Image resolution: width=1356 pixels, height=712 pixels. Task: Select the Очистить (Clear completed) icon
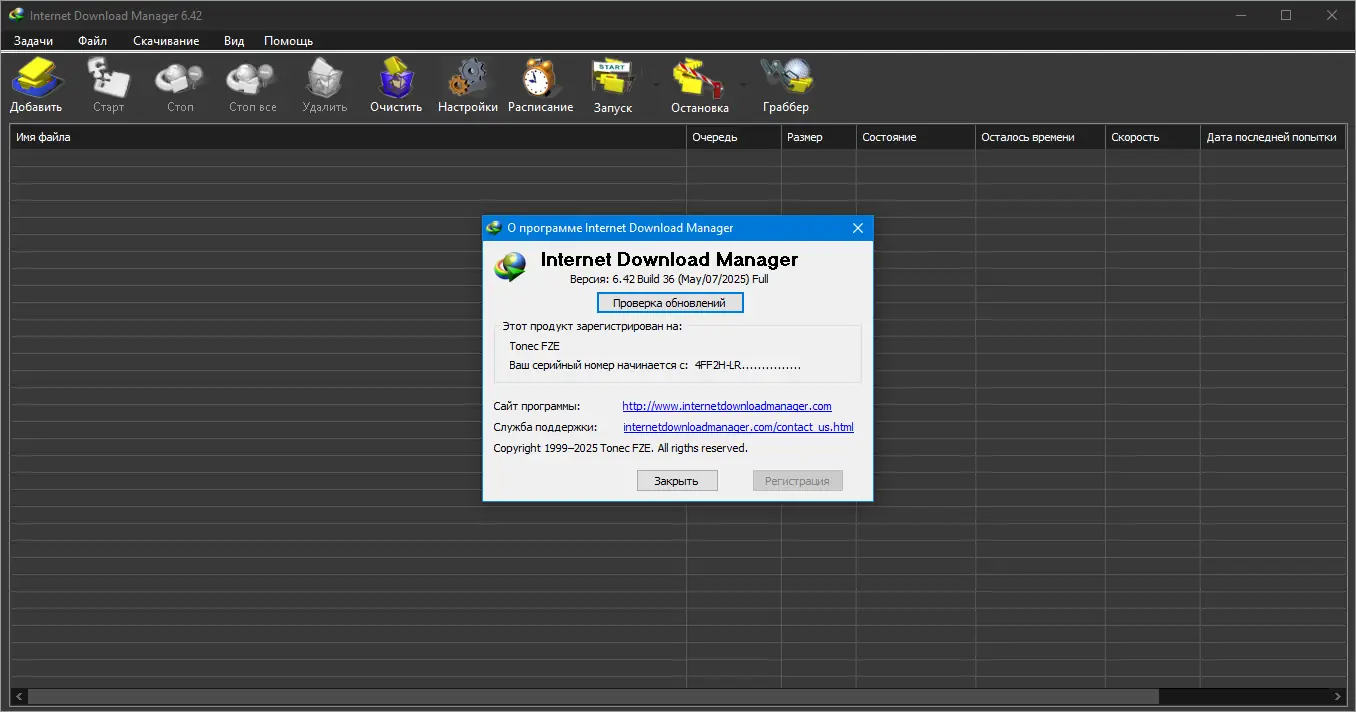395,82
